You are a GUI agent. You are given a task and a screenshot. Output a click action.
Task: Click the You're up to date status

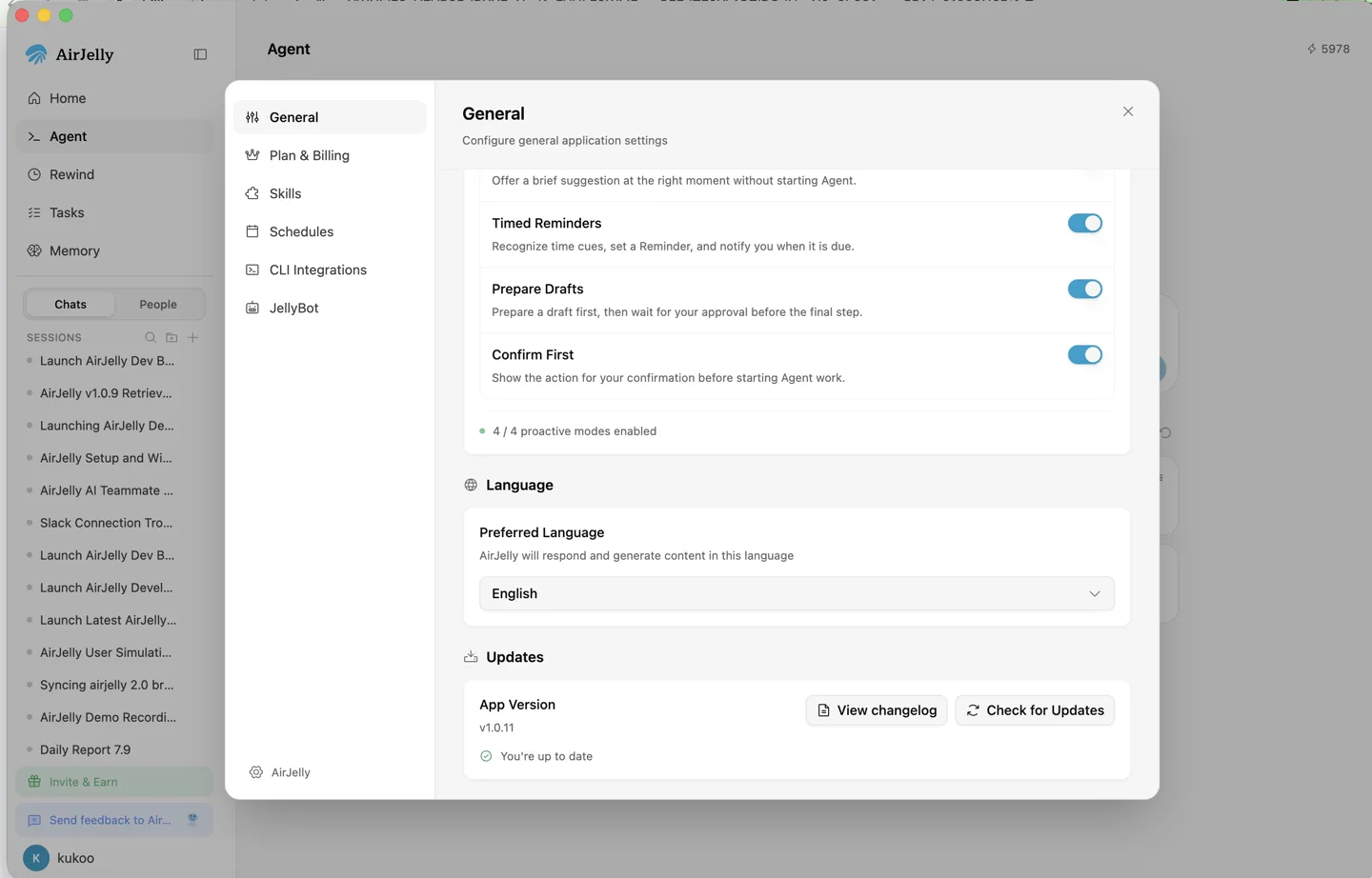pyautogui.click(x=536, y=756)
